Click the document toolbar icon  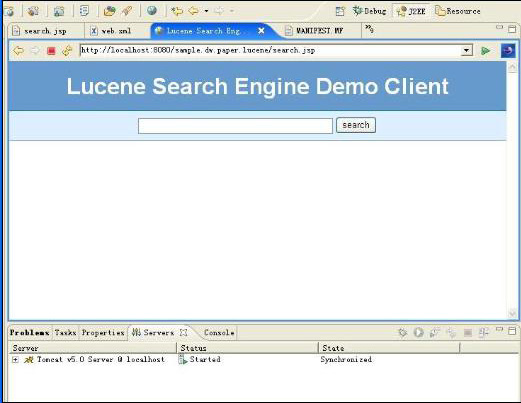84,11
